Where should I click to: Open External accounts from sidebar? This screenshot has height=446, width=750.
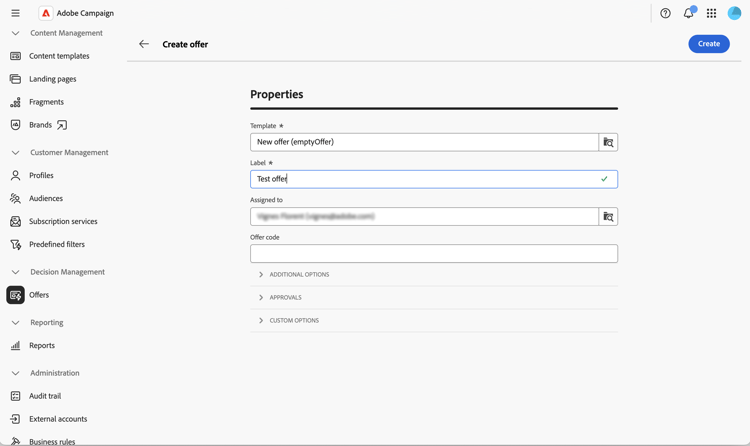coord(58,419)
